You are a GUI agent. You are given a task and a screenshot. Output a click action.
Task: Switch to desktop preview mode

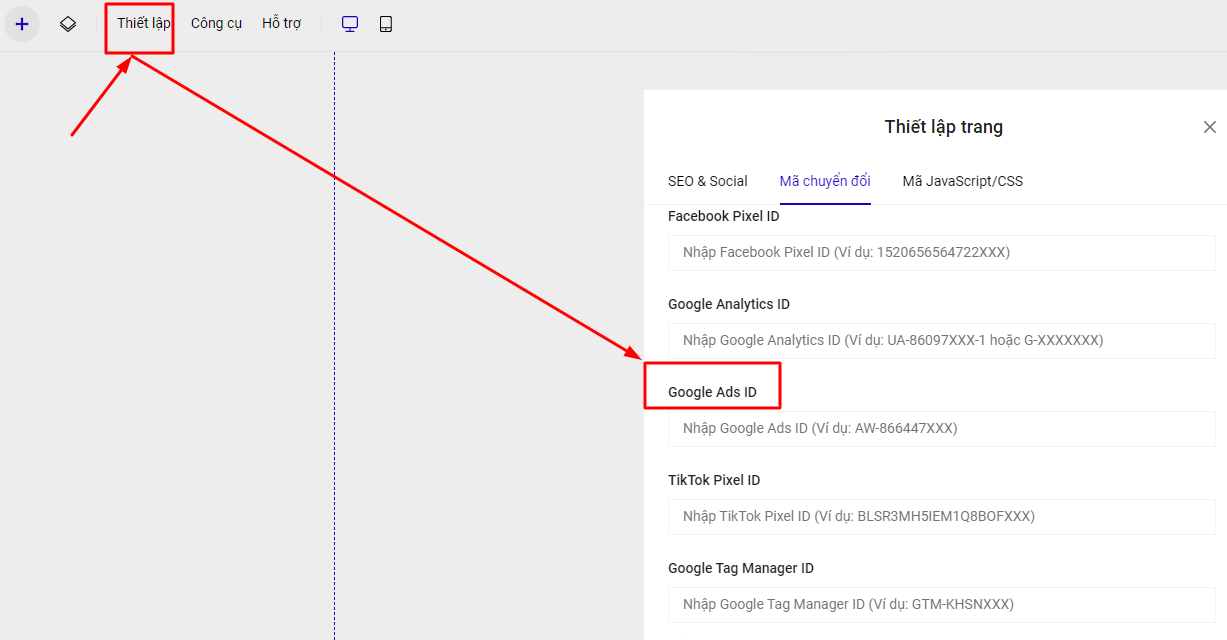coord(350,24)
